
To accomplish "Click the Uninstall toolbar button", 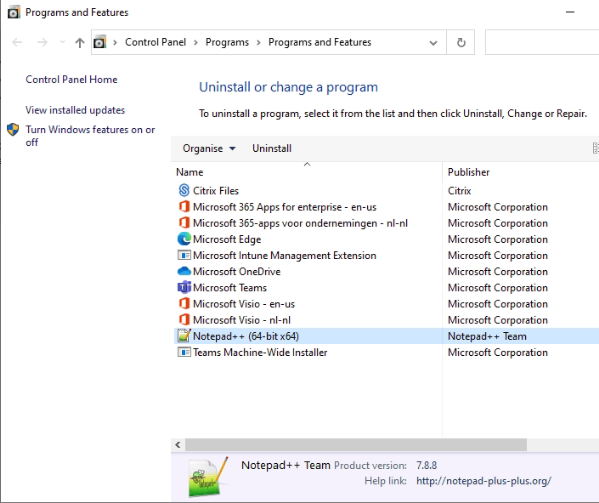I will [x=272, y=148].
